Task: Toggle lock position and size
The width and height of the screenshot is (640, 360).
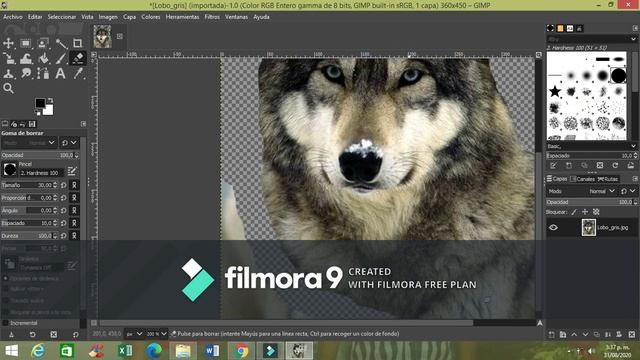Action: 585,212
